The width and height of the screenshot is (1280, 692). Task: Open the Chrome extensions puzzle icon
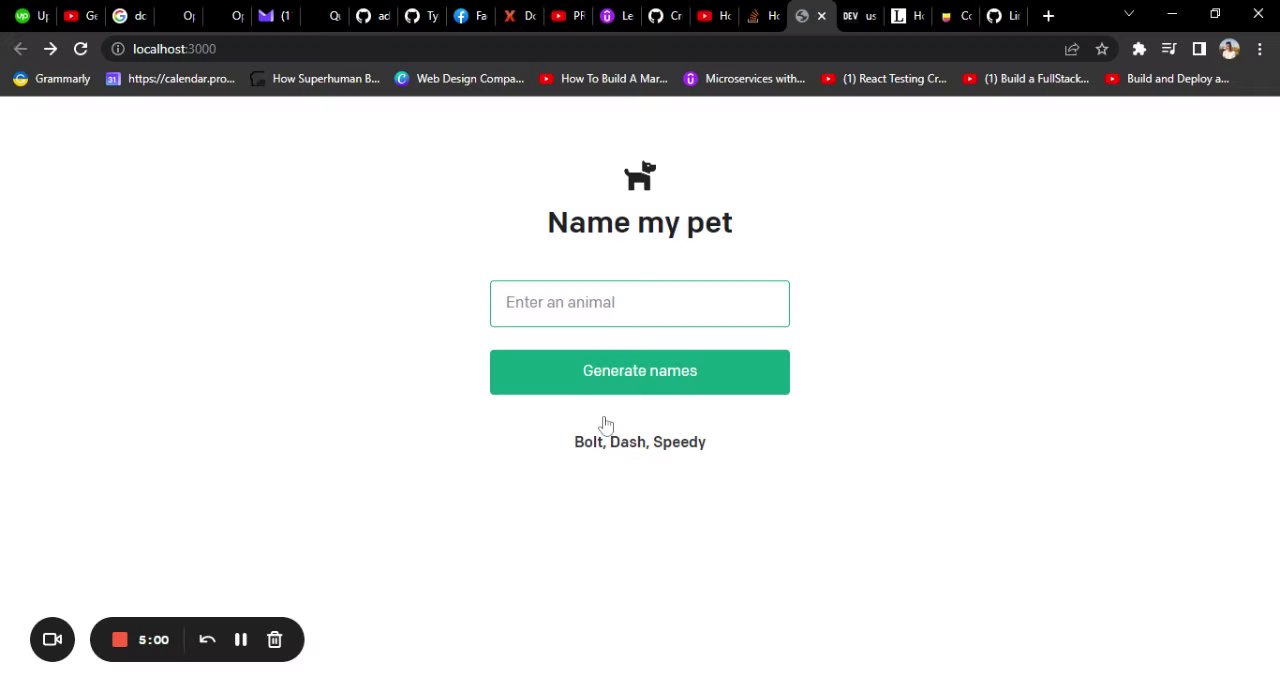[1139, 49]
